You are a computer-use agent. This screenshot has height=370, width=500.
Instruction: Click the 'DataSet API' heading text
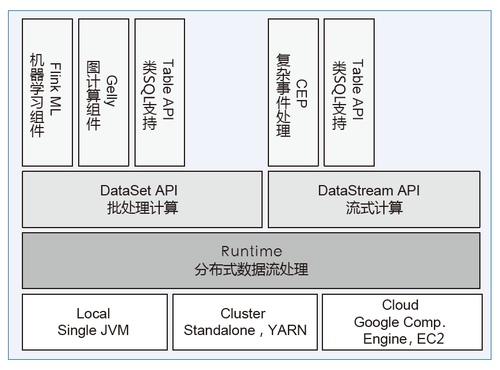pyautogui.click(x=139, y=191)
